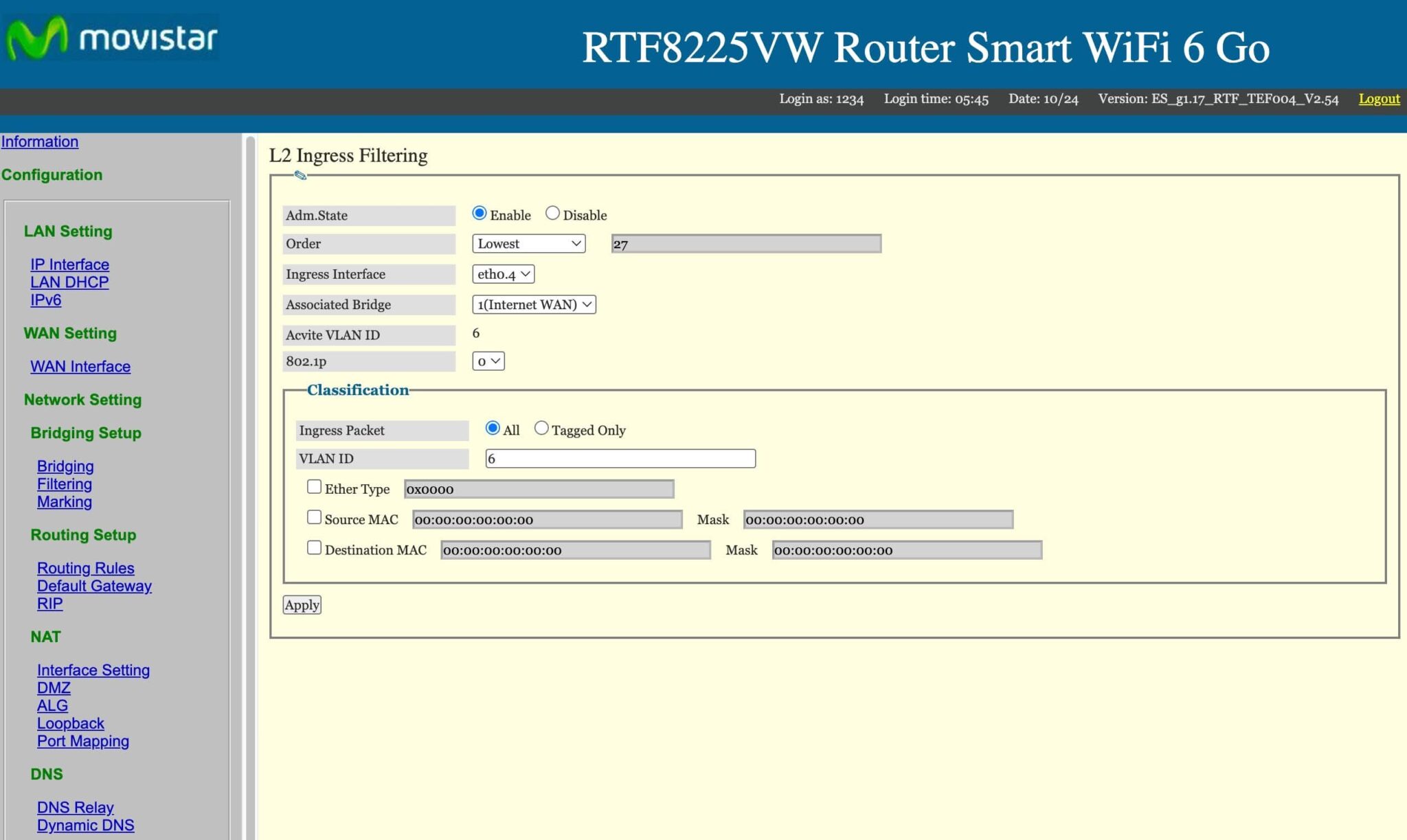Check the Source MAC filter checkbox
1407x840 pixels.
click(315, 517)
